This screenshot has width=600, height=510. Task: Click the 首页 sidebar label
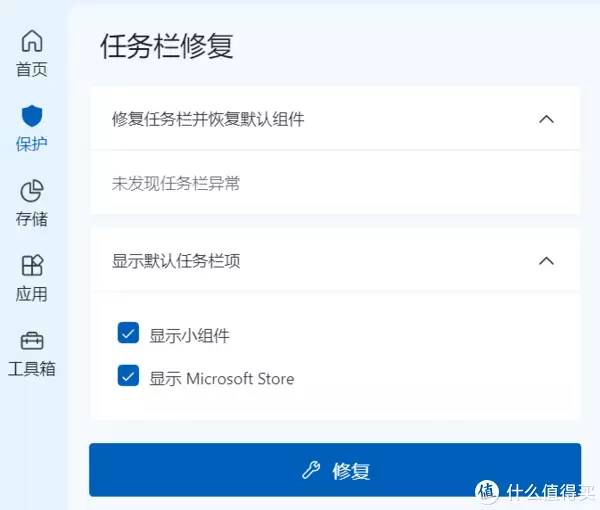tap(32, 70)
